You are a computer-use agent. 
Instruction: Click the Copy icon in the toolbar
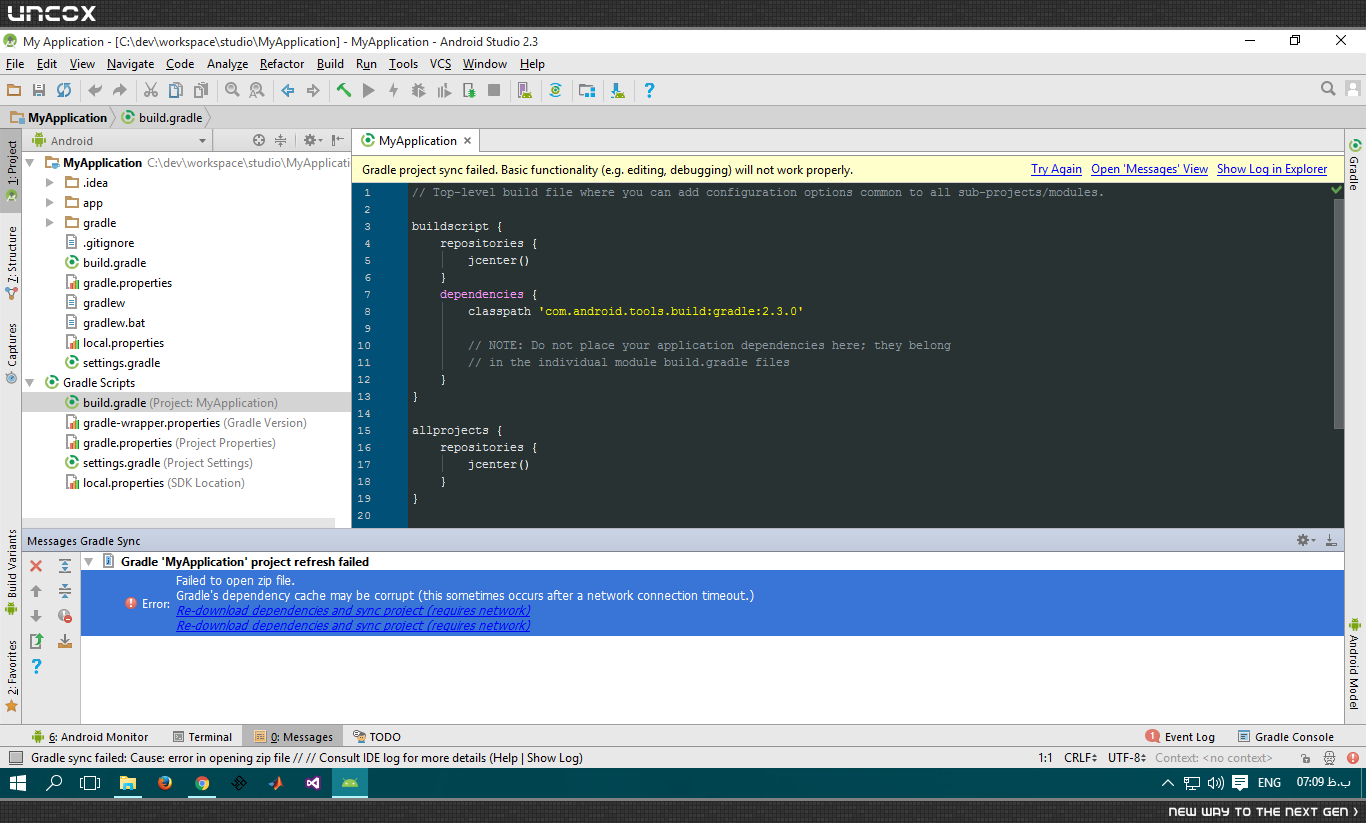click(x=175, y=90)
